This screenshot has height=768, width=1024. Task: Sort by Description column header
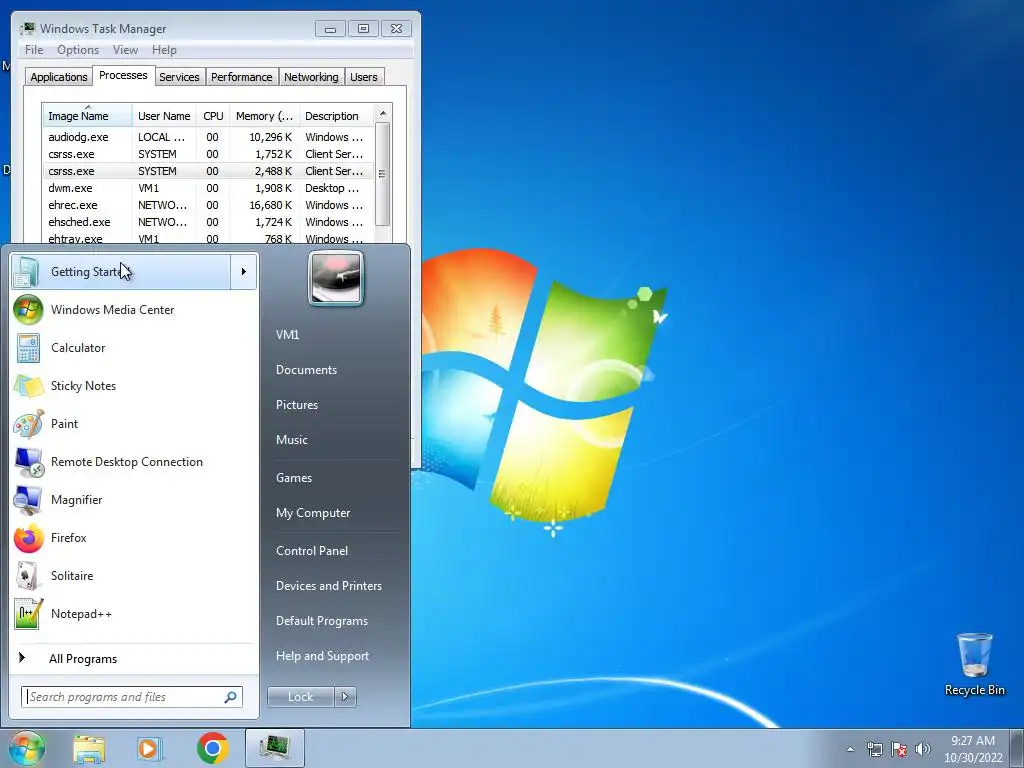point(336,116)
